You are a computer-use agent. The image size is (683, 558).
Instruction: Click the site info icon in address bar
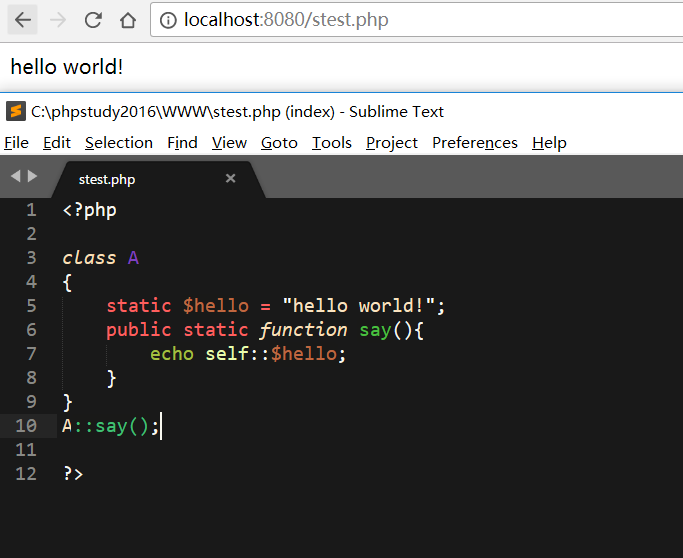(169, 20)
